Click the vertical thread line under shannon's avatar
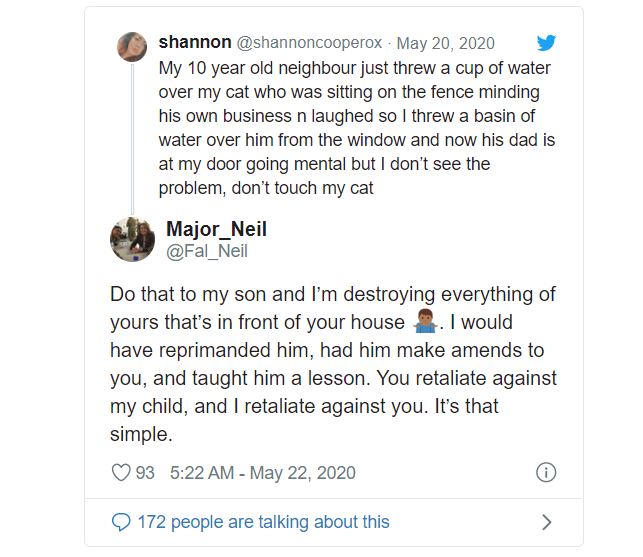 pos(132,130)
